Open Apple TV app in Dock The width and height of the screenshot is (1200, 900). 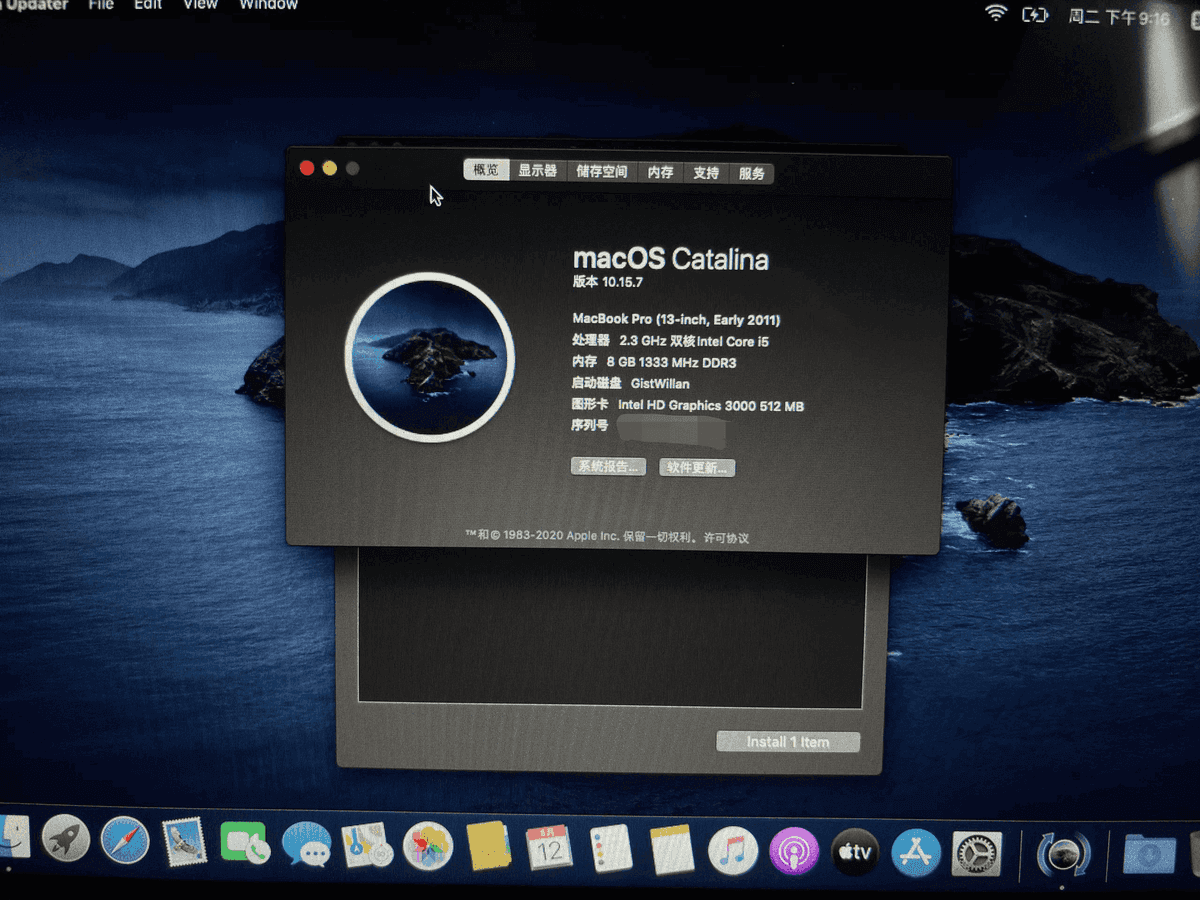[x=855, y=853]
